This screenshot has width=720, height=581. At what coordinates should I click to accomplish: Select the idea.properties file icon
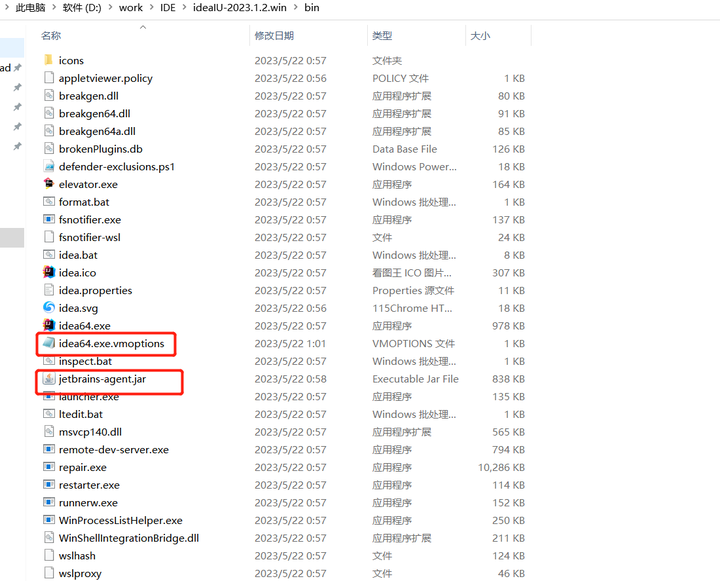[49, 290]
